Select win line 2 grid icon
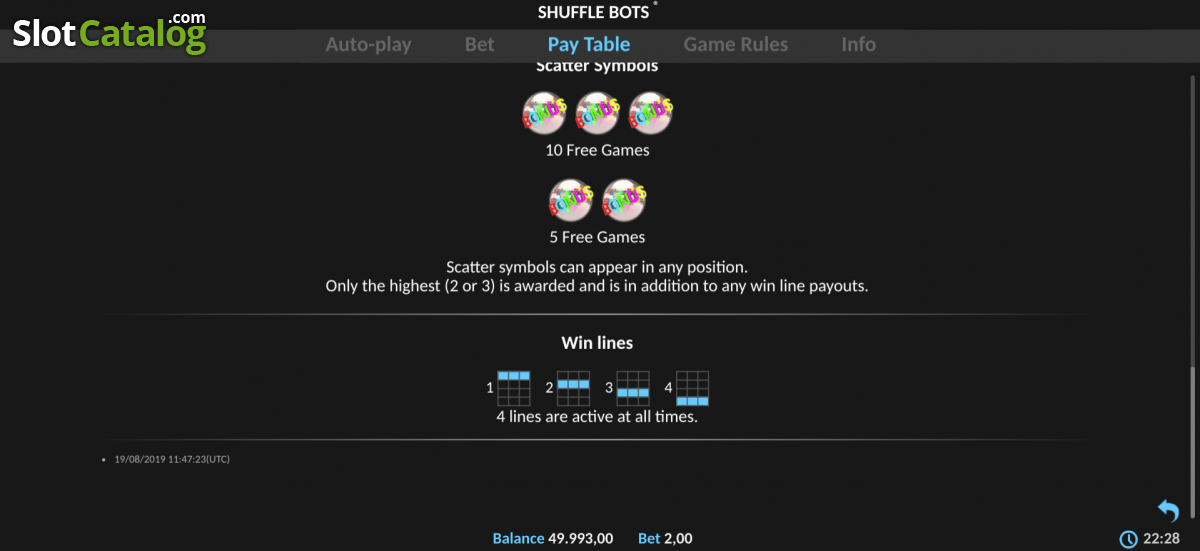 pyautogui.click(x=573, y=387)
